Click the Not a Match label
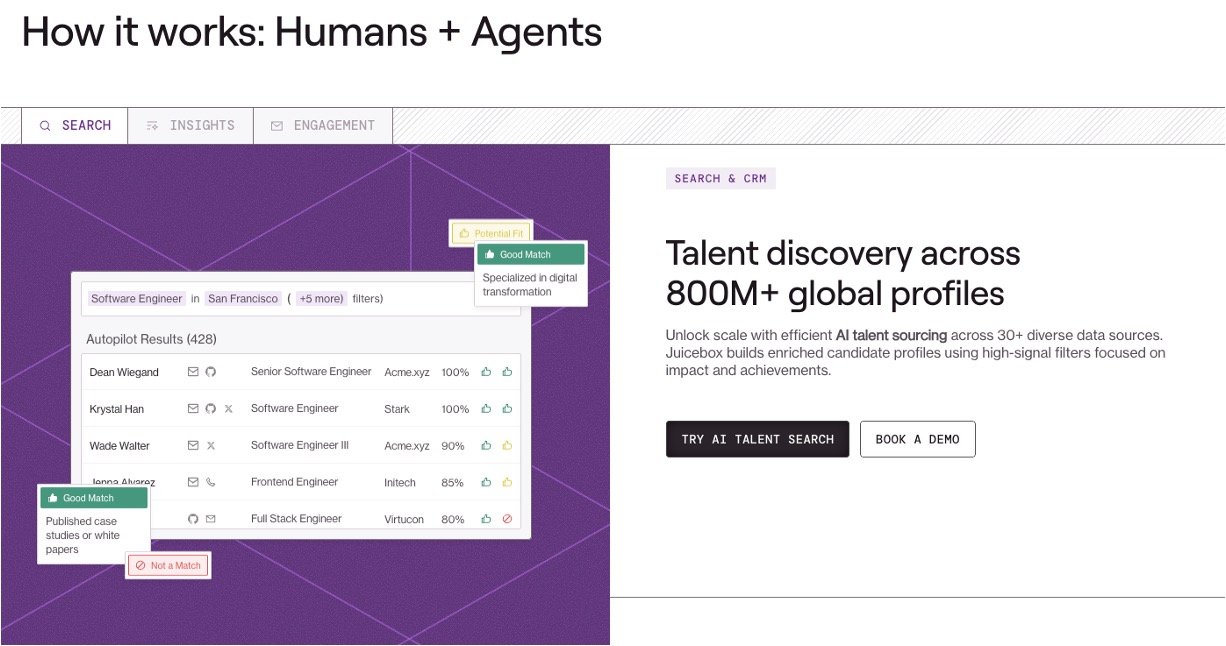This screenshot has height=646, width=1226. pos(168,566)
